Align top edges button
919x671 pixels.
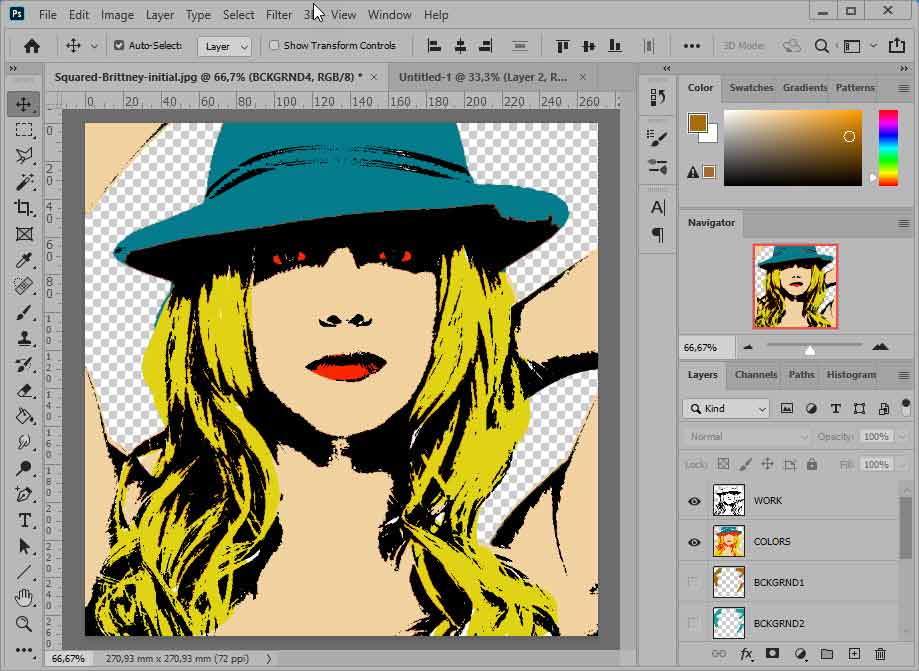(563, 46)
